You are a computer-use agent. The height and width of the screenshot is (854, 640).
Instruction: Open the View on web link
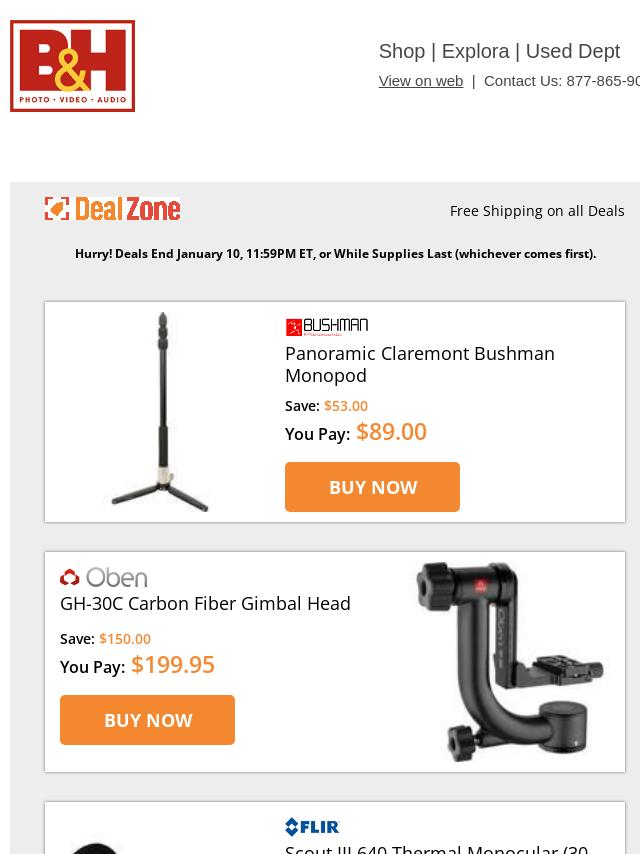pyautogui.click(x=421, y=81)
